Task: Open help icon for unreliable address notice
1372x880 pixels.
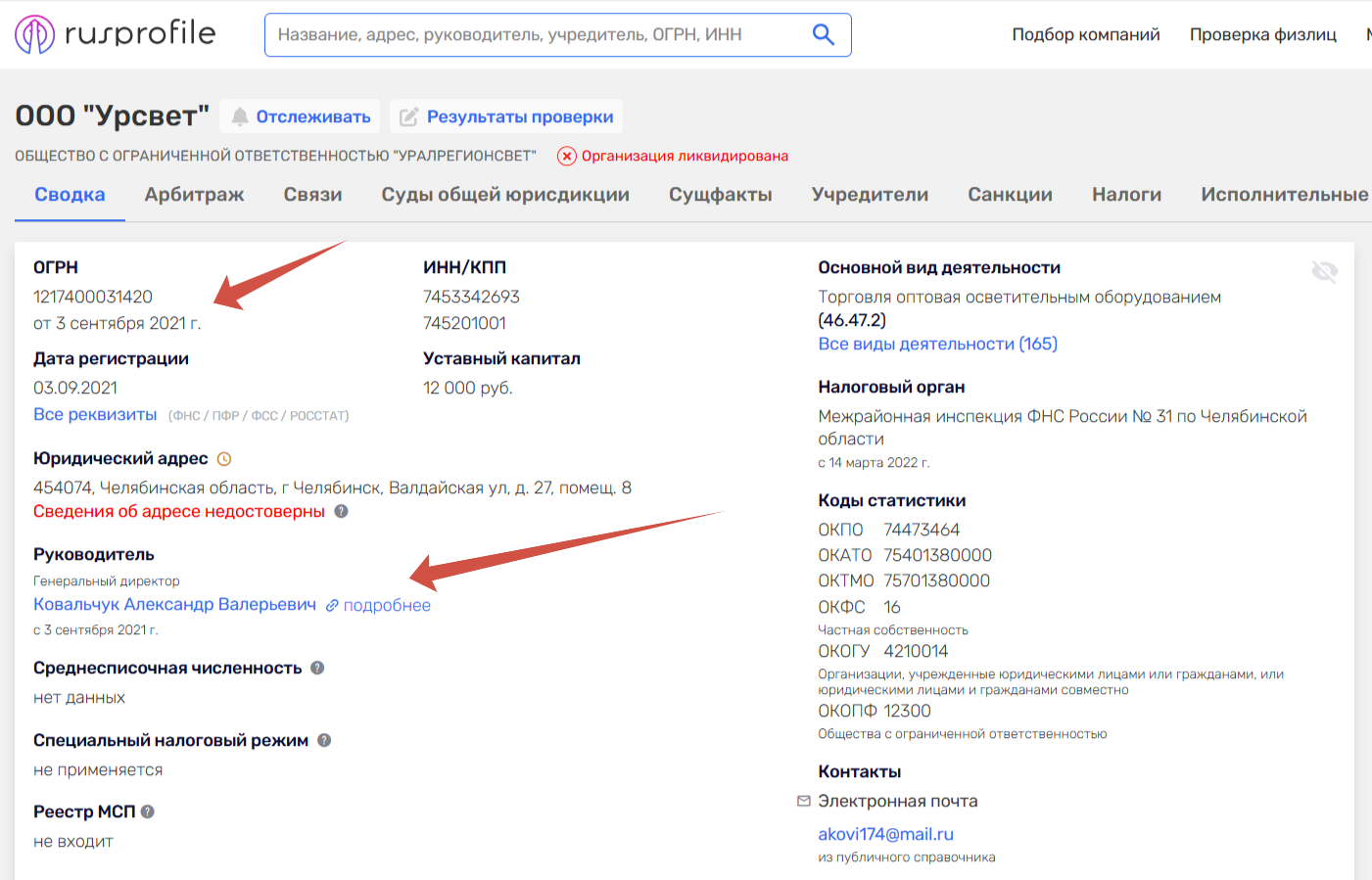Action: click(341, 511)
